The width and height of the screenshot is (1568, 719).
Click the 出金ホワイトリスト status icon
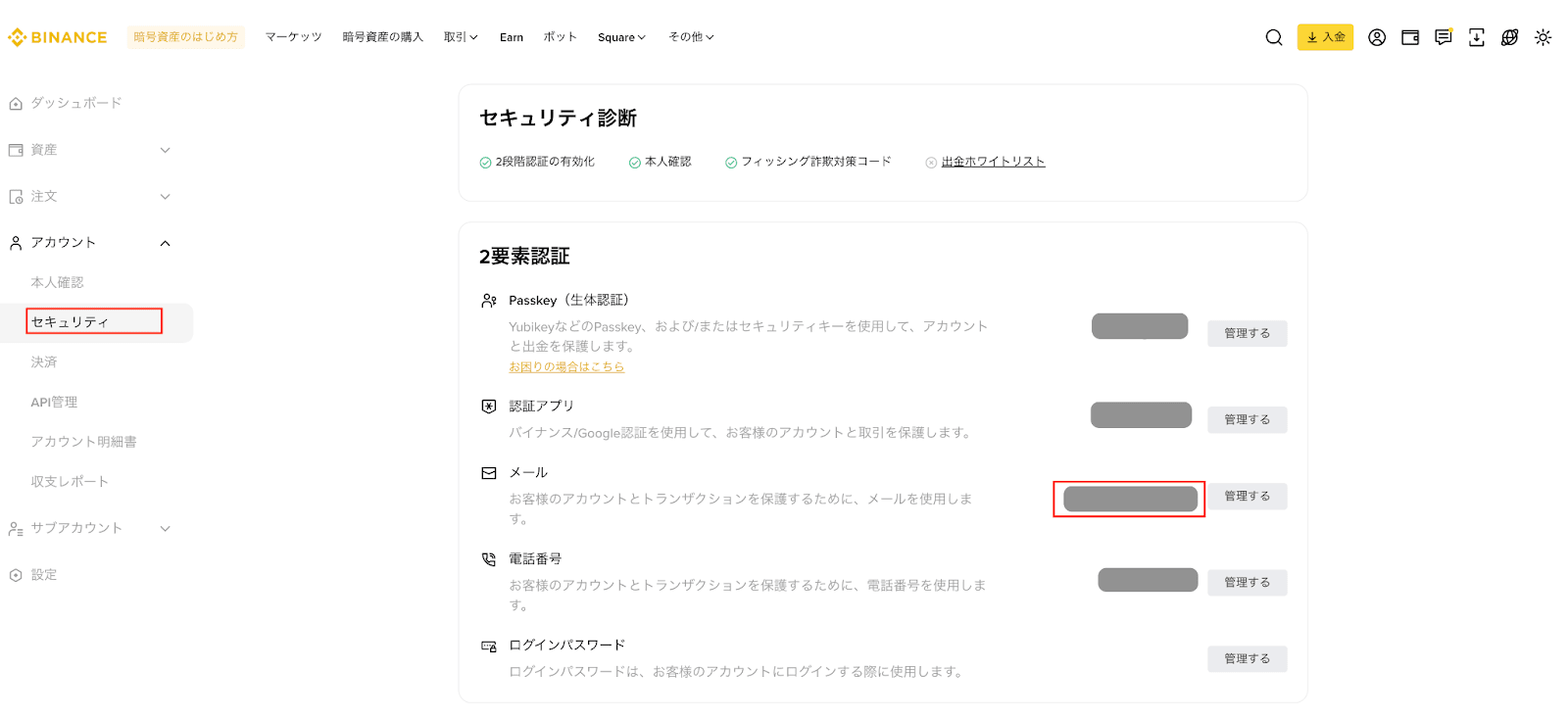[931, 163]
